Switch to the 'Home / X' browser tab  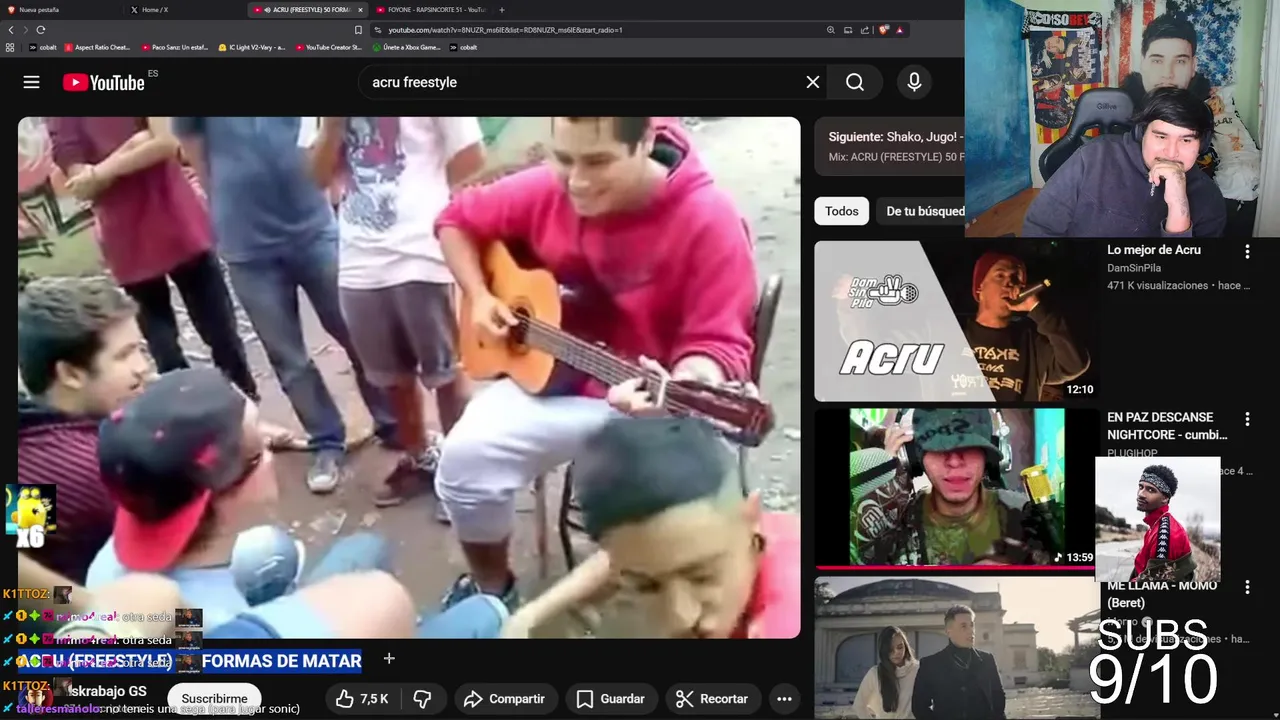click(x=185, y=9)
